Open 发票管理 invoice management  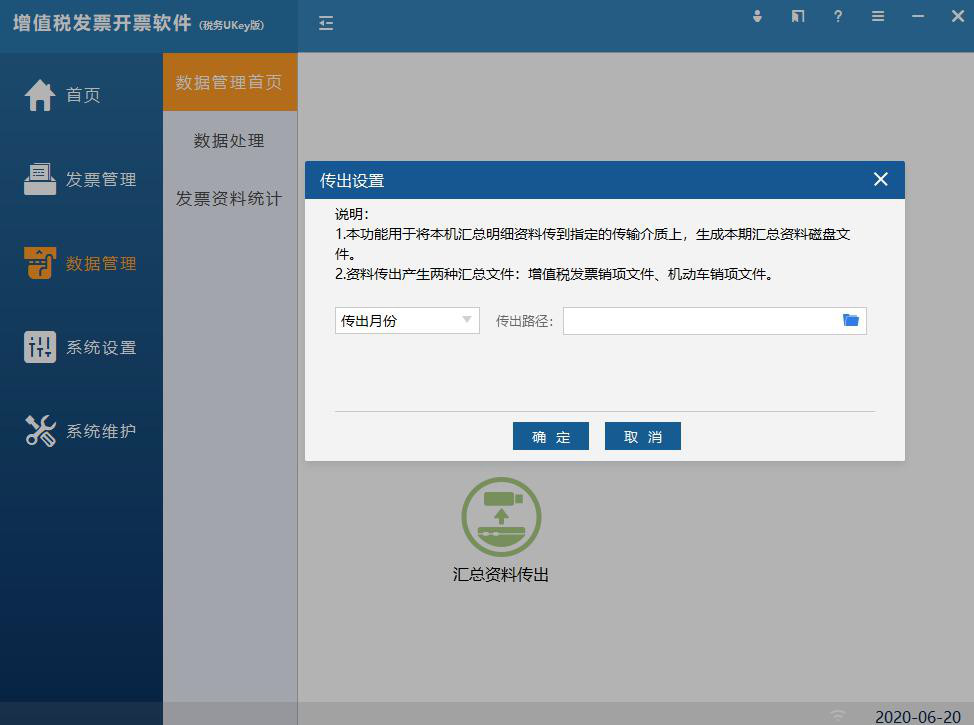tap(80, 179)
